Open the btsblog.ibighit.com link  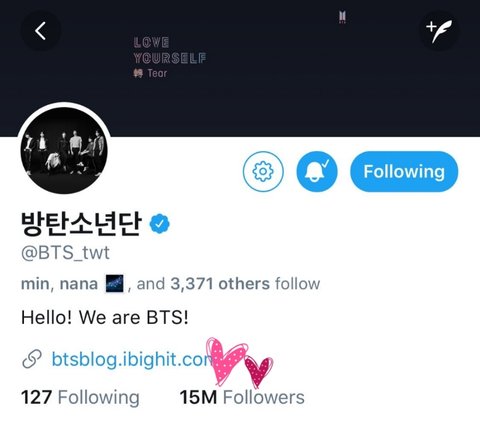132,359
